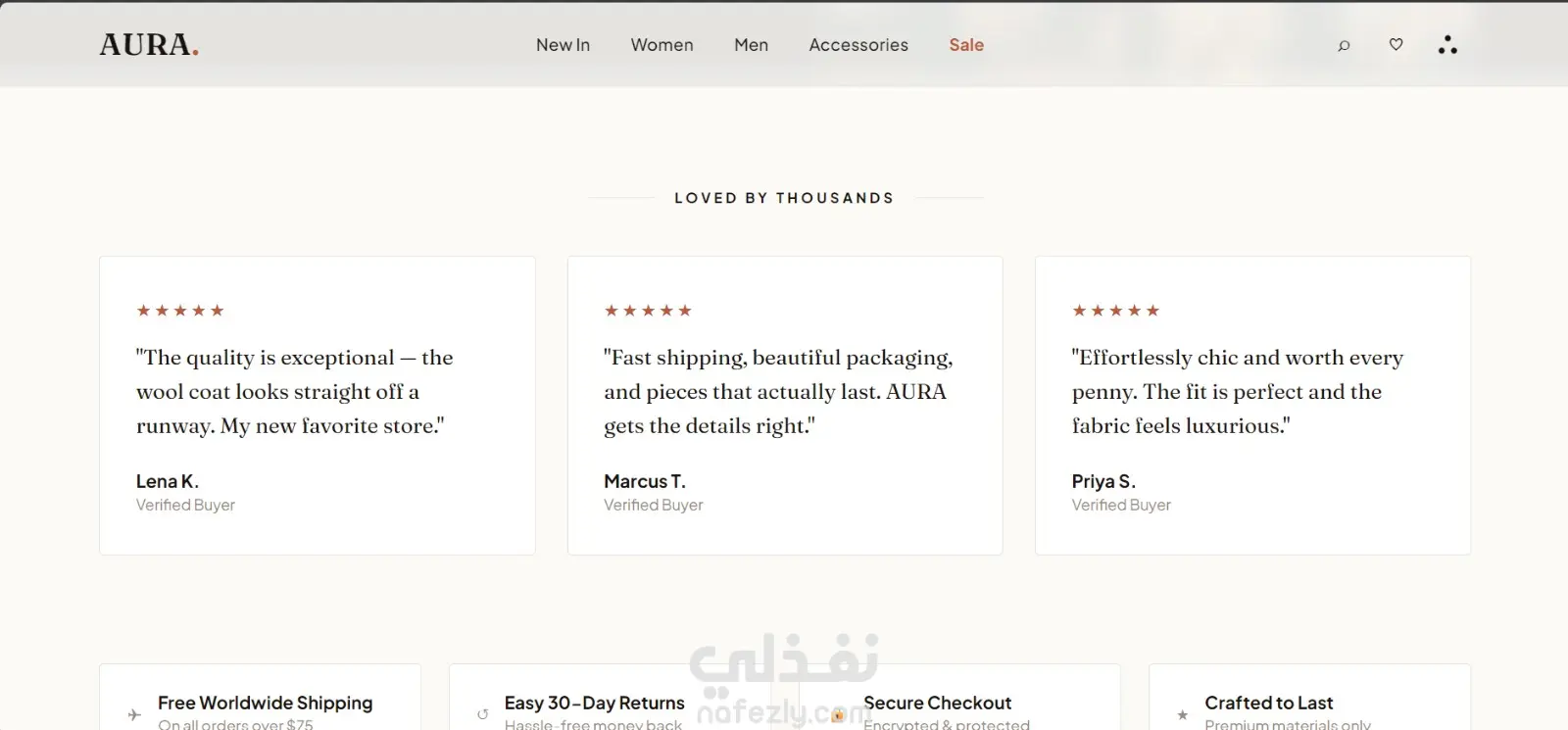This screenshot has width=1568, height=730.
Task: Click the return-arrow icon beside Easy 30-Day Returns
Action: (x=482, y=714)
